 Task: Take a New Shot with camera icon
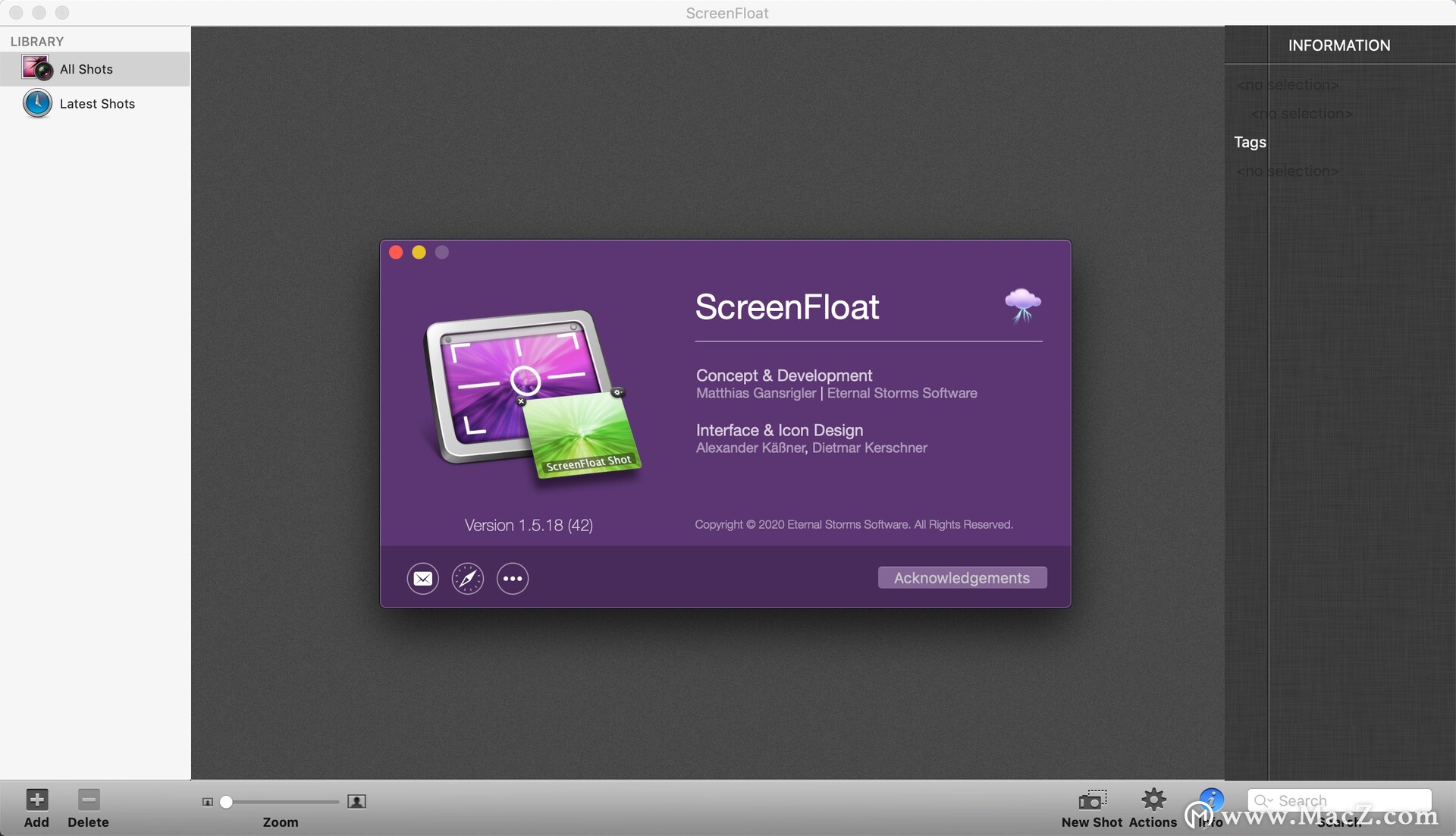pyautogui.click(x=1092, y=800)
